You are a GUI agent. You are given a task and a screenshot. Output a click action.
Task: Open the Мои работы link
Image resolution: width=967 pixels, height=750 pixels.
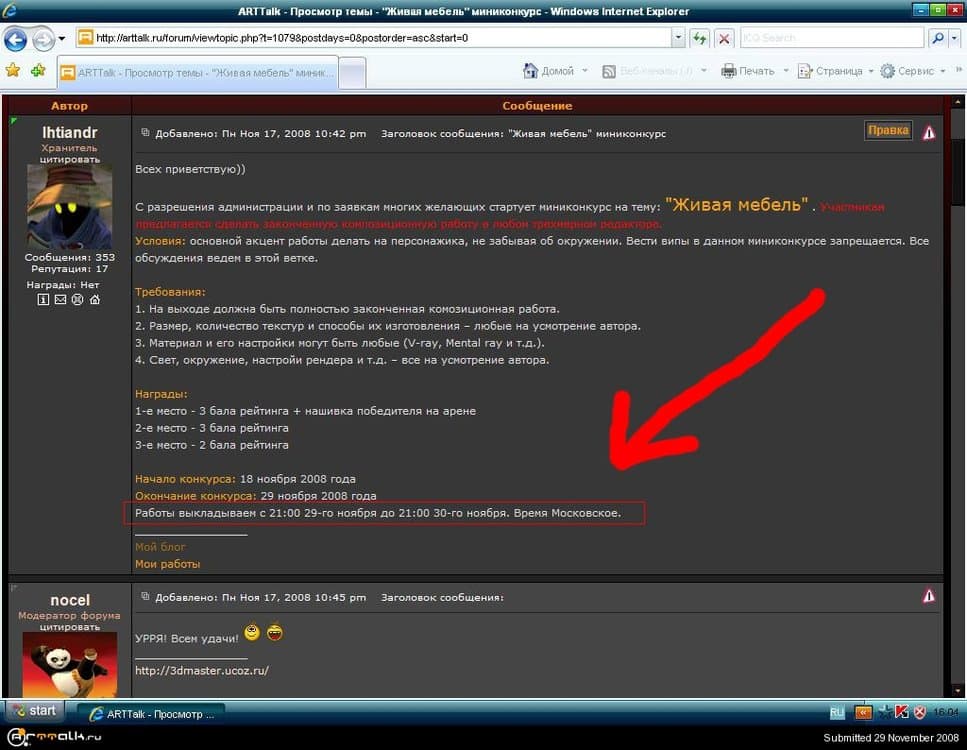tap(167, 564)
